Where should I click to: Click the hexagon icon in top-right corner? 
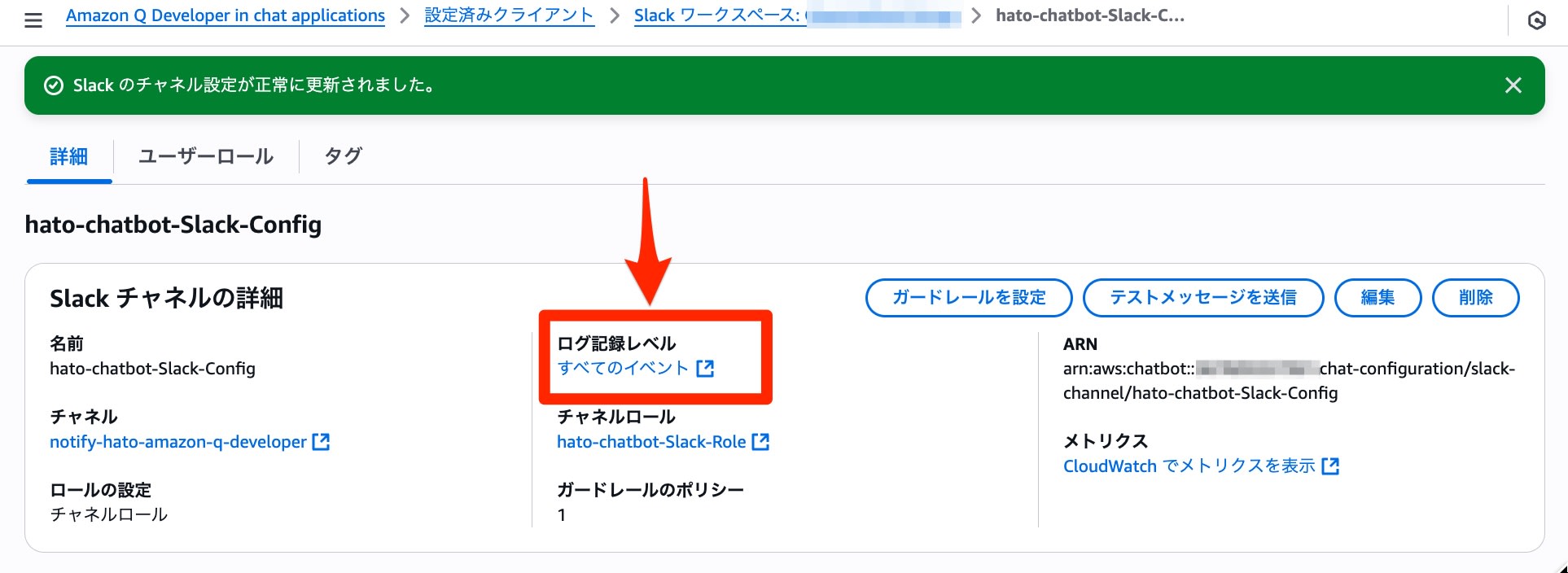coord(1536,20)
